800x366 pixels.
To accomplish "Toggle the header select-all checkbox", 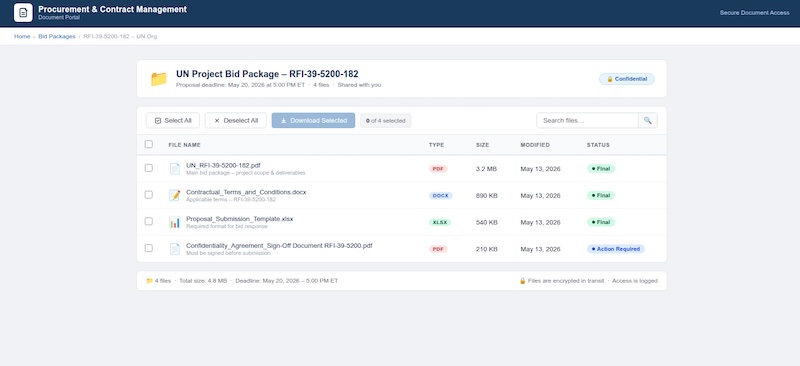I will 148,144.
